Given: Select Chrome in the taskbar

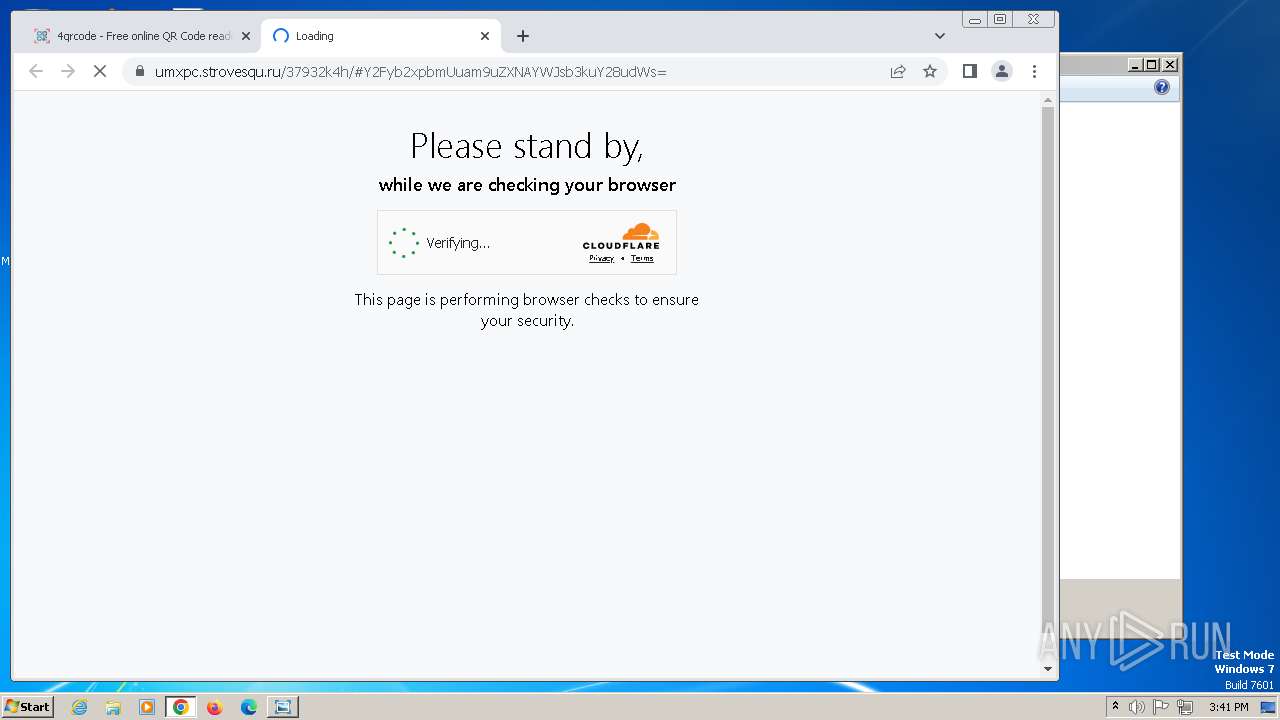Looking at the screenshot, I should coord(181,707).
